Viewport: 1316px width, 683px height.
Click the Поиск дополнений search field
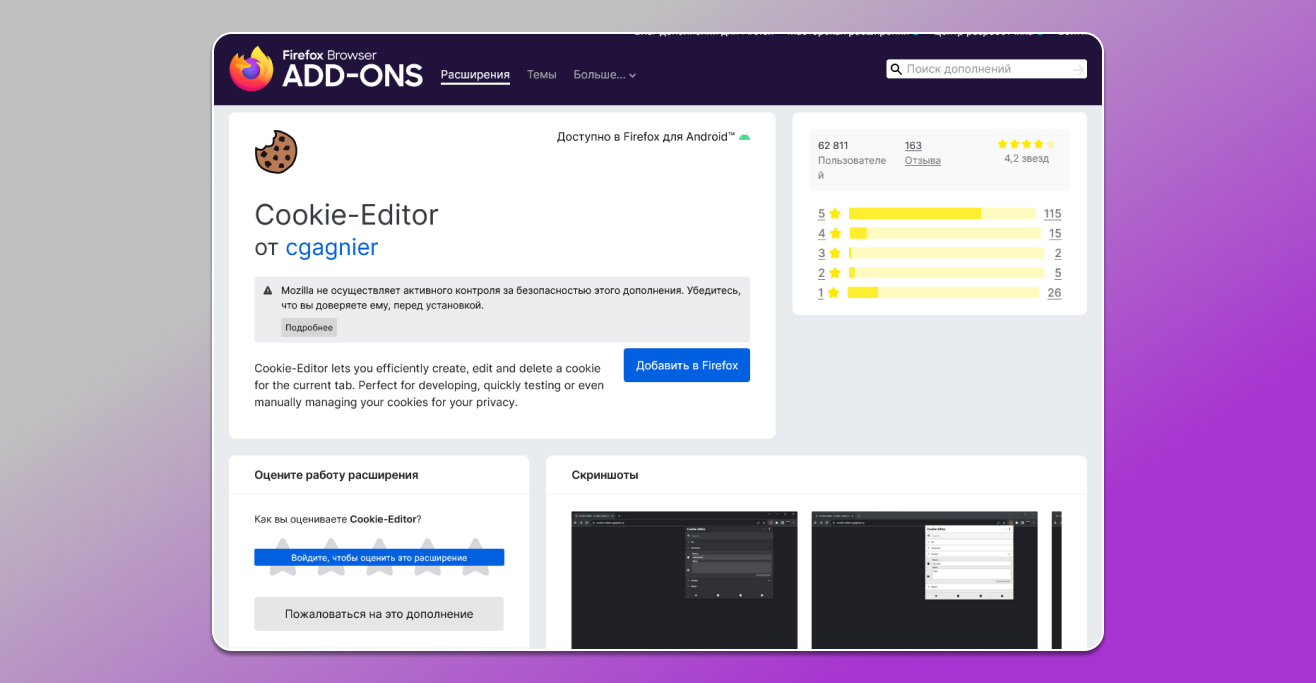pyautogui.click(x=985, y=68)
